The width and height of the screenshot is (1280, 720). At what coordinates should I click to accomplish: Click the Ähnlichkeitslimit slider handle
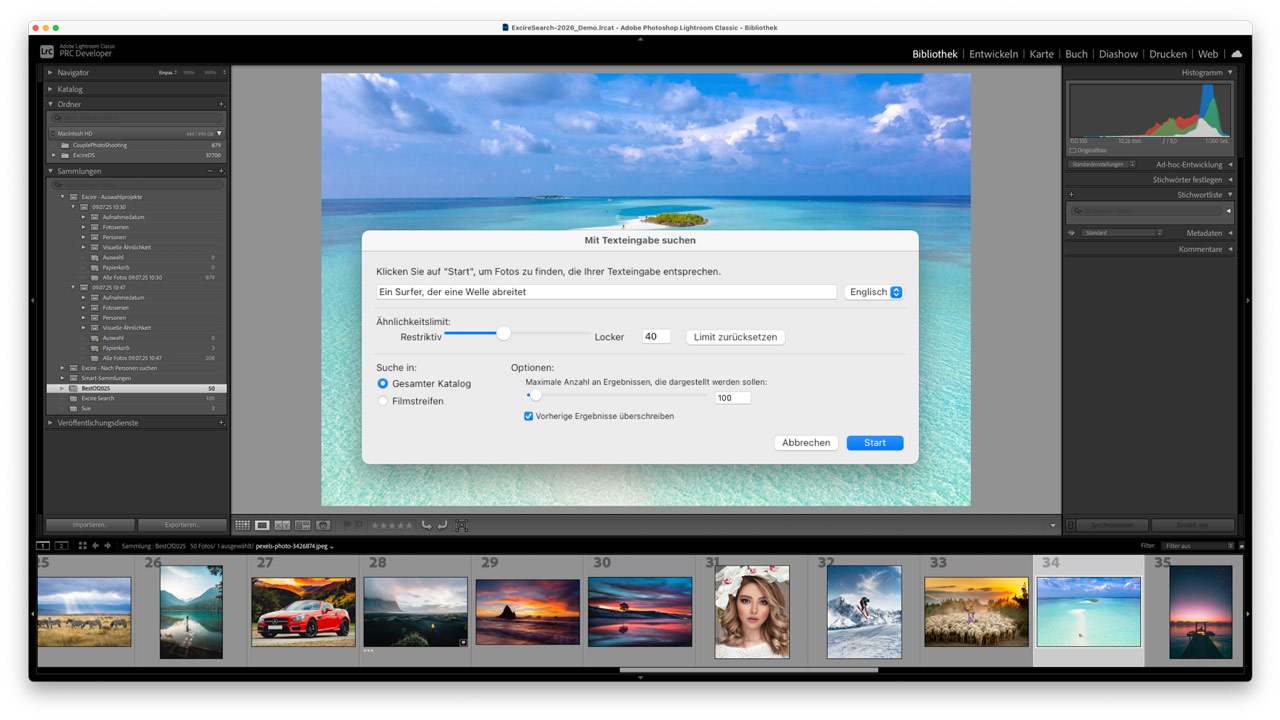pos(504,333)
